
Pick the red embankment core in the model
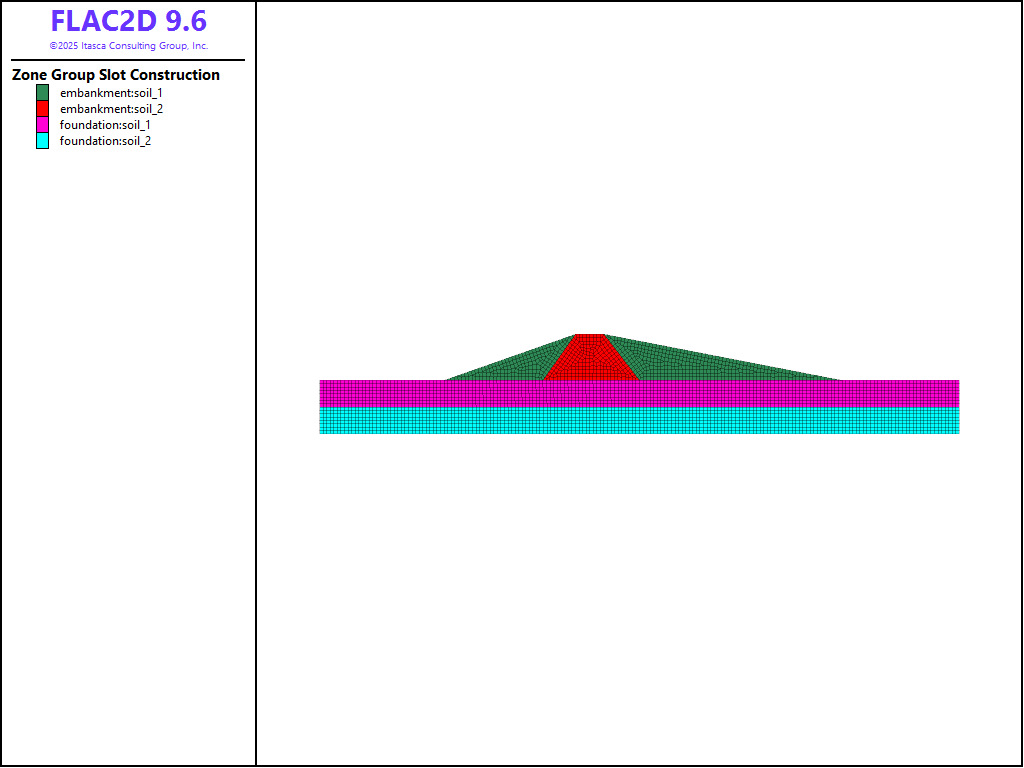point(591,360)
